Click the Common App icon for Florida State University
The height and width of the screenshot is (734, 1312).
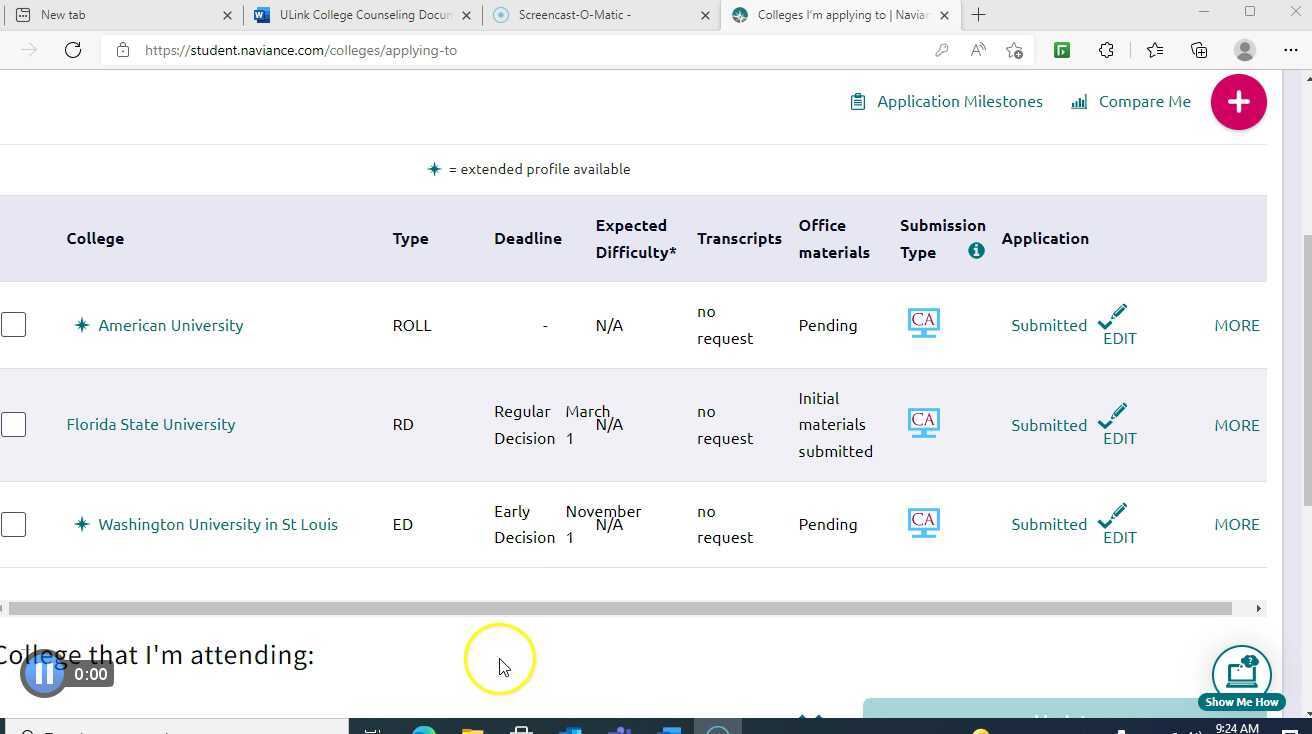(923, 423)
